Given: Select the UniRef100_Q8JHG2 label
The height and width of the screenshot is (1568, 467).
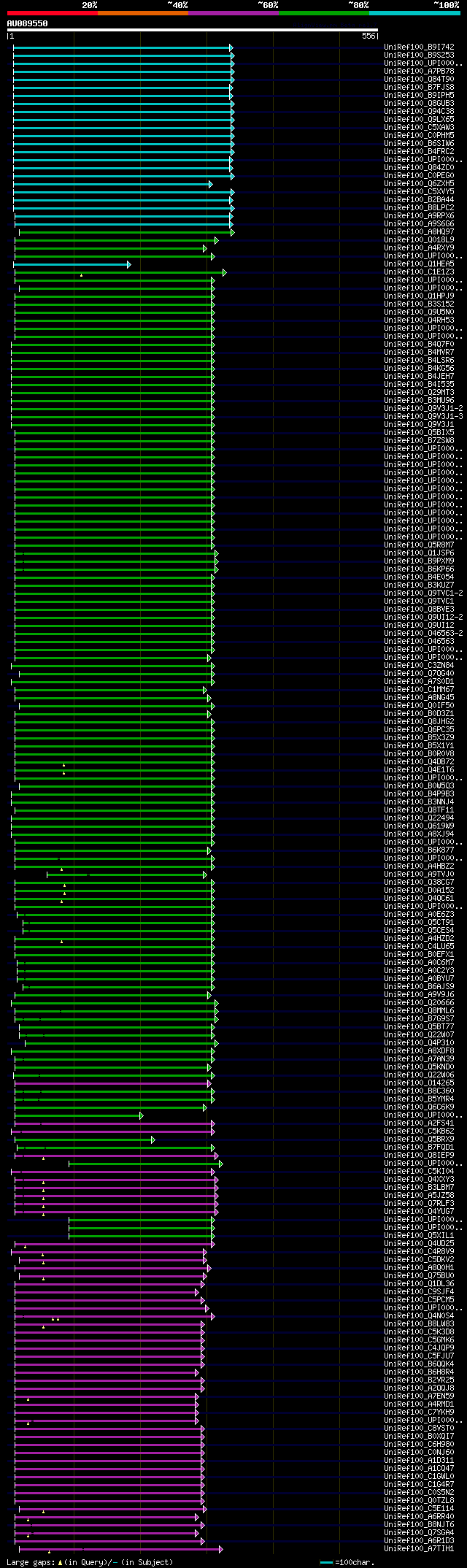Looking at the screenshot, I should click(x=419, y=721).
